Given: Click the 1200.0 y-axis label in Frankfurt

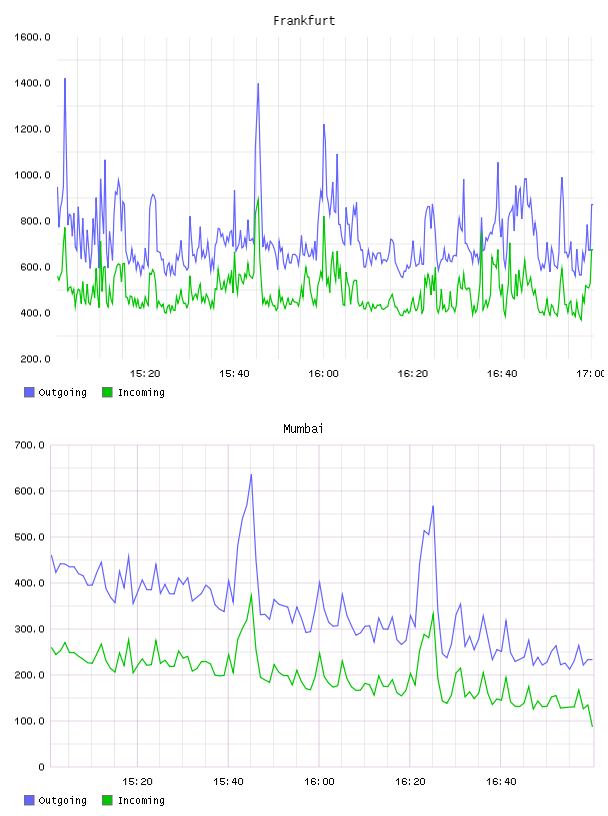Looking at the screenshot, I should pyautogui.click(x=32, y=129).
